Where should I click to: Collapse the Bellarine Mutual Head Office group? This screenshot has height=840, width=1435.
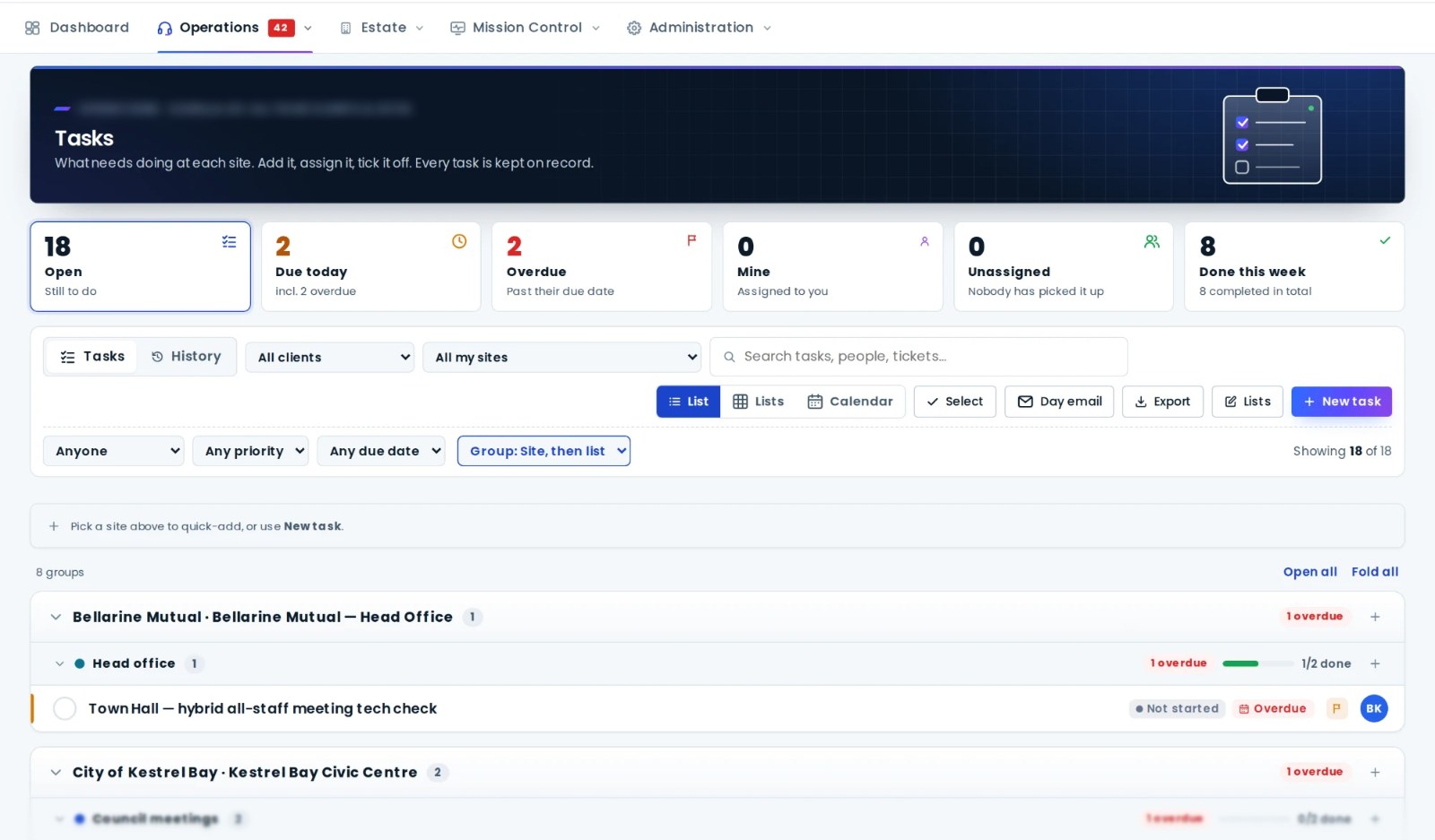click(x=56, y=617)
